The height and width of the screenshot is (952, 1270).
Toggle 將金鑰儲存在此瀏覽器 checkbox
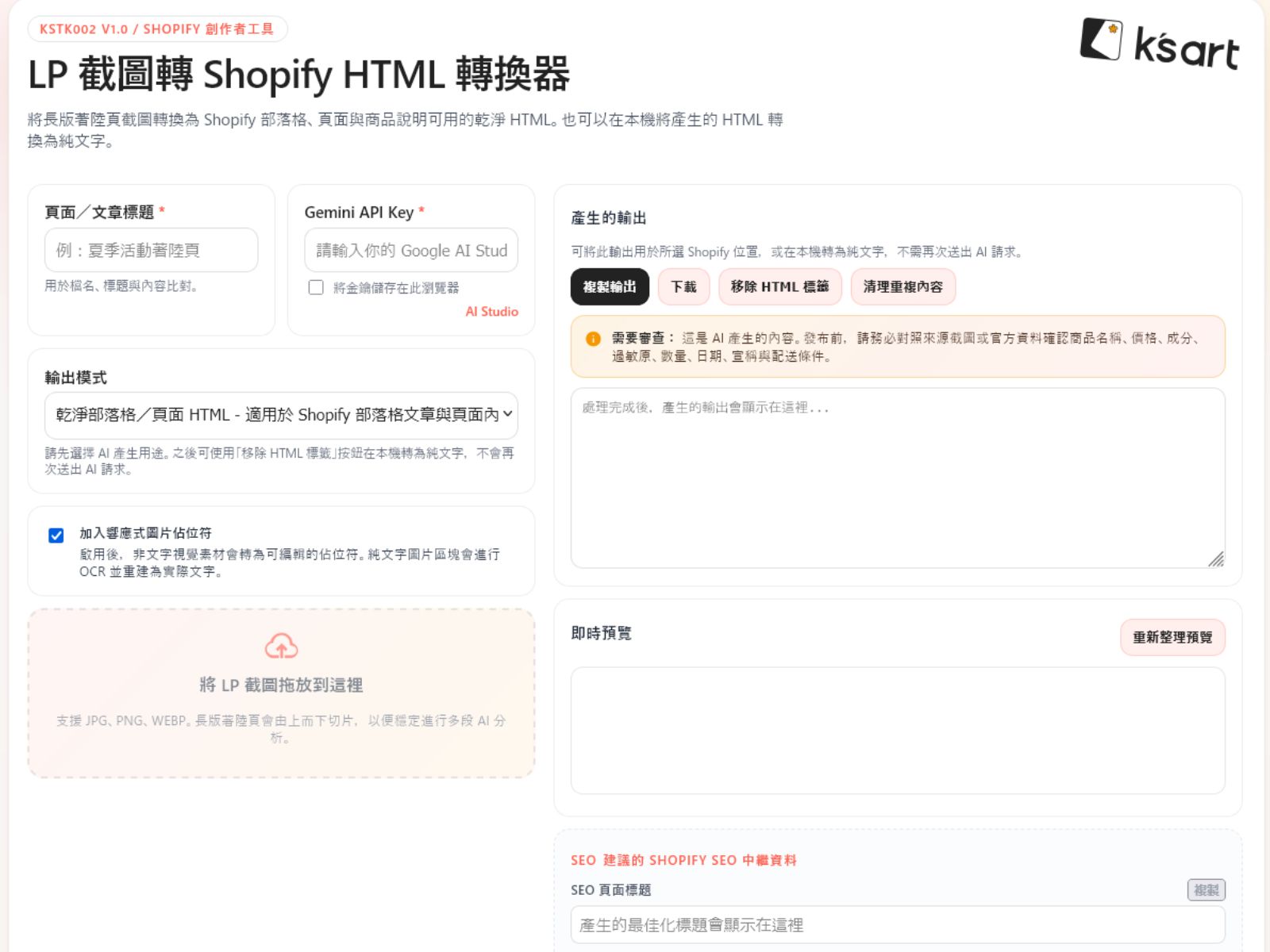pyautogui.click(x=316, y=287)
